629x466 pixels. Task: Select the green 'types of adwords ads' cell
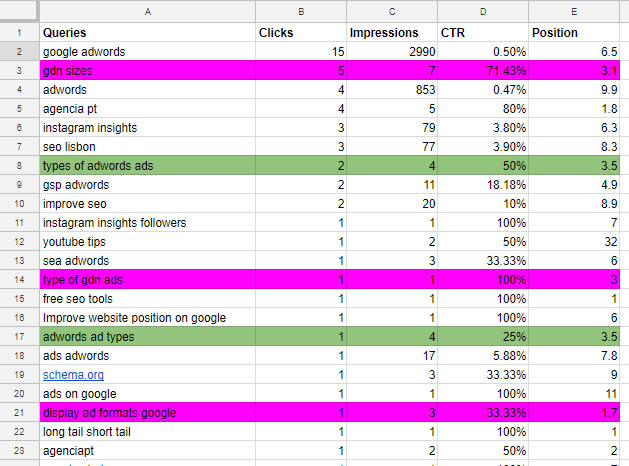pyautogui.click(x=148, y=166)
